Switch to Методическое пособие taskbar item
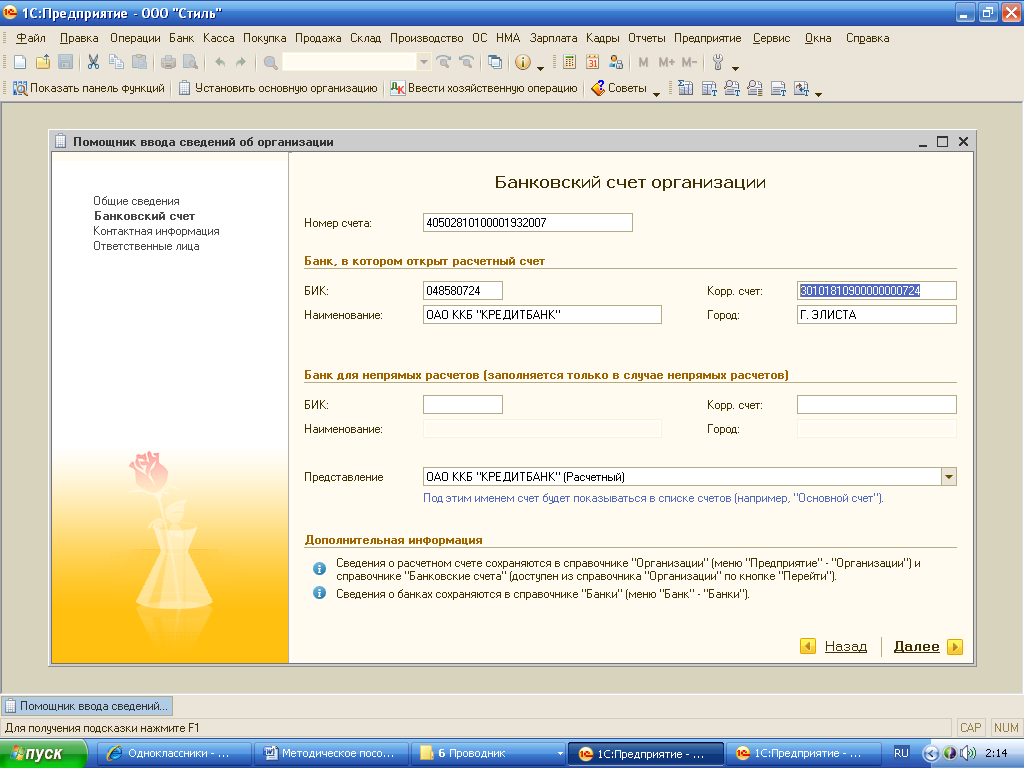The image size is (1024, 768). (331, 754)
